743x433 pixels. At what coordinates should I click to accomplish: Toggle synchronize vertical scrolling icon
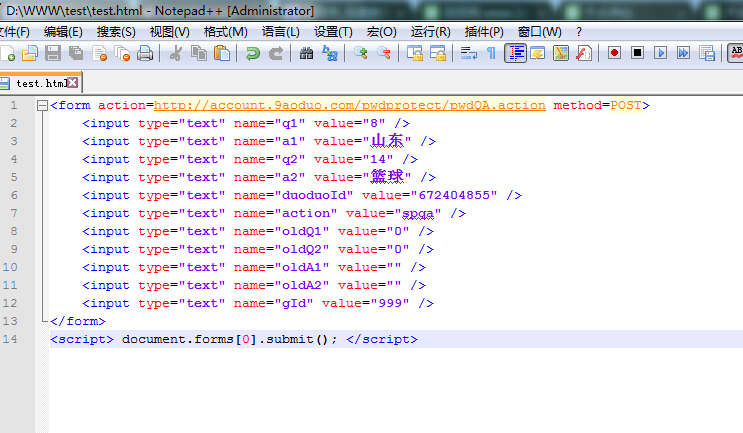tap(415, 53)
